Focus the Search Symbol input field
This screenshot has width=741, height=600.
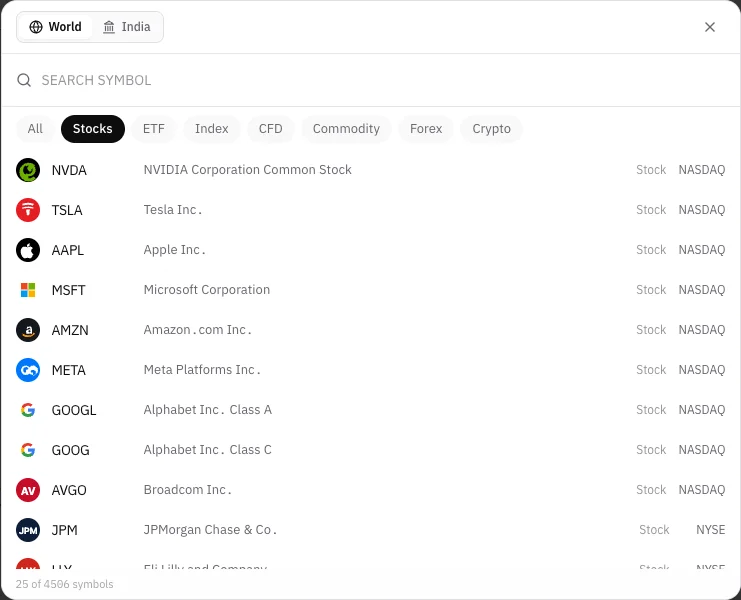[371, 80]
